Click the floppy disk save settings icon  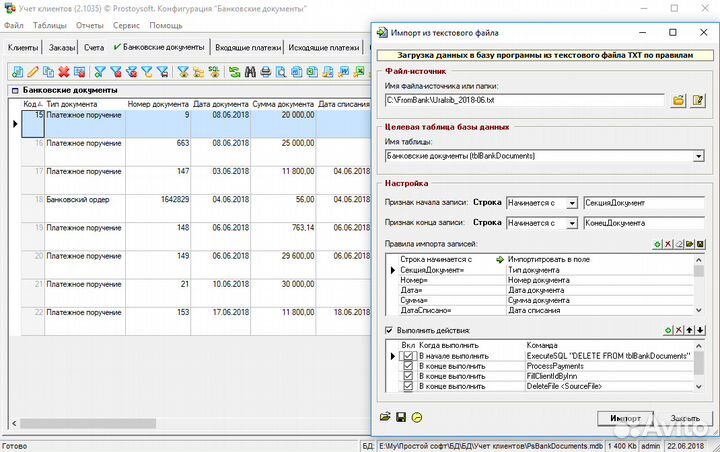(401, 416)
